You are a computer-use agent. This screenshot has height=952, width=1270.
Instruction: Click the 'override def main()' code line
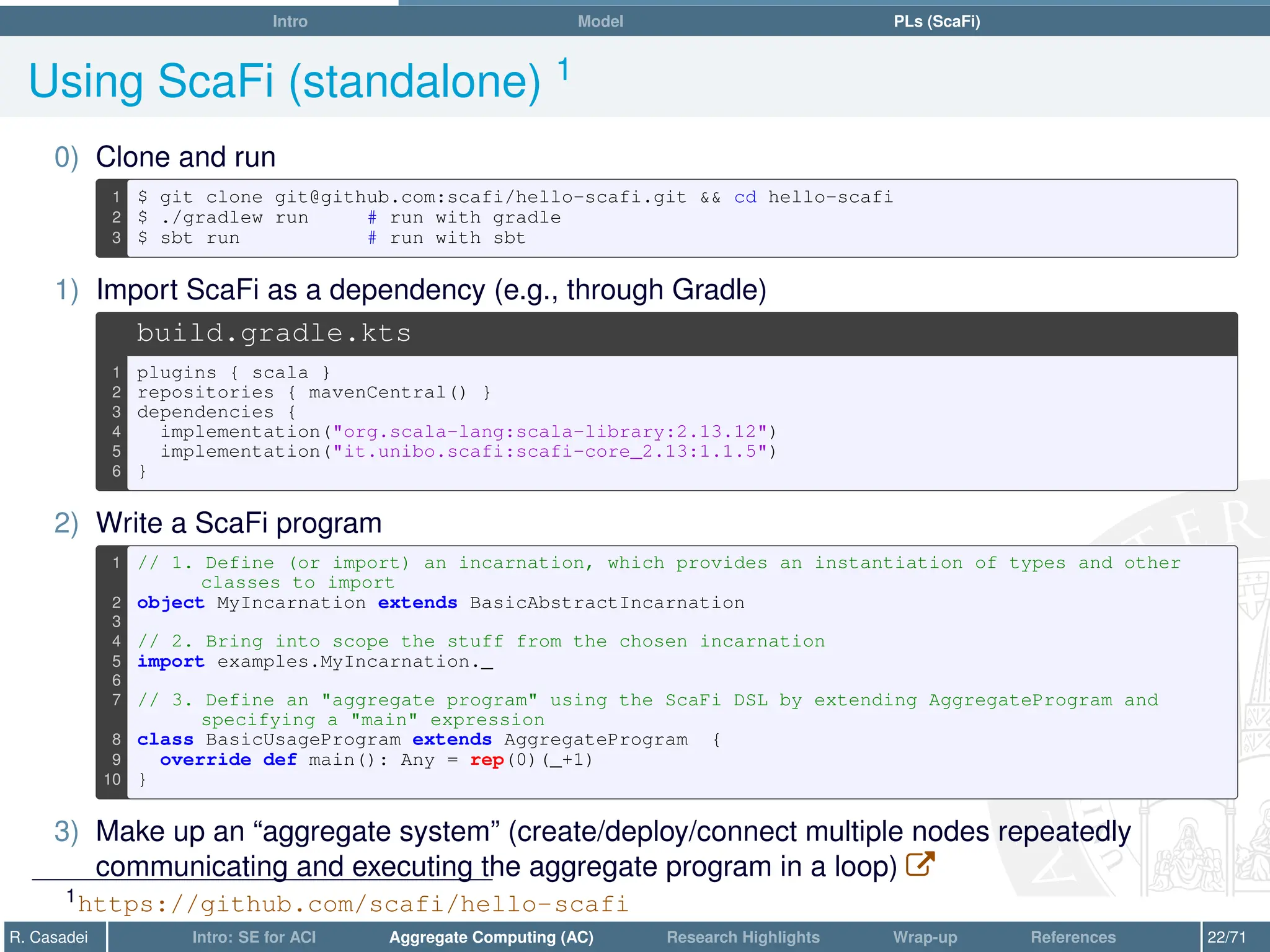point(376,759)
